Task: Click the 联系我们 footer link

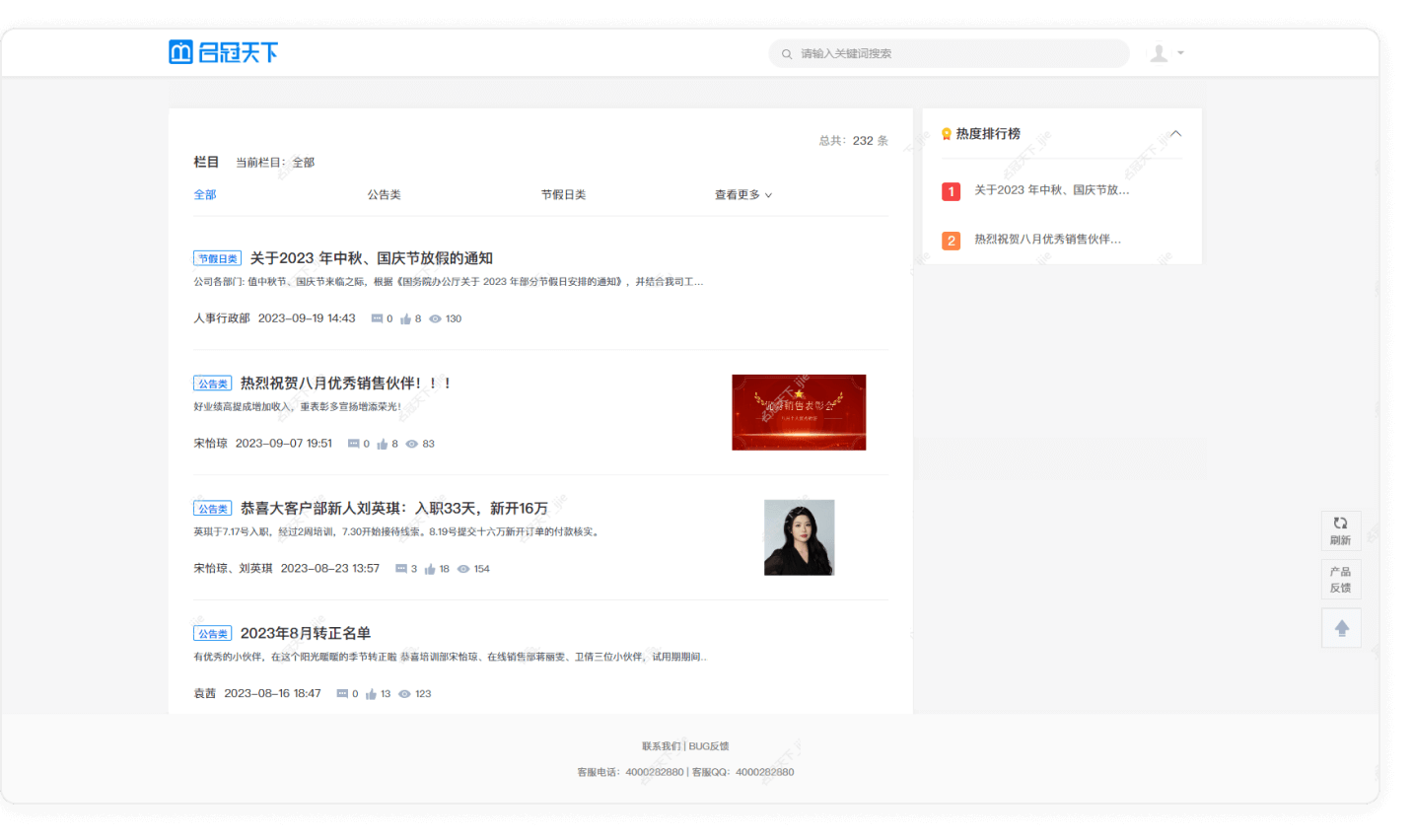Action: coord(661,746)
